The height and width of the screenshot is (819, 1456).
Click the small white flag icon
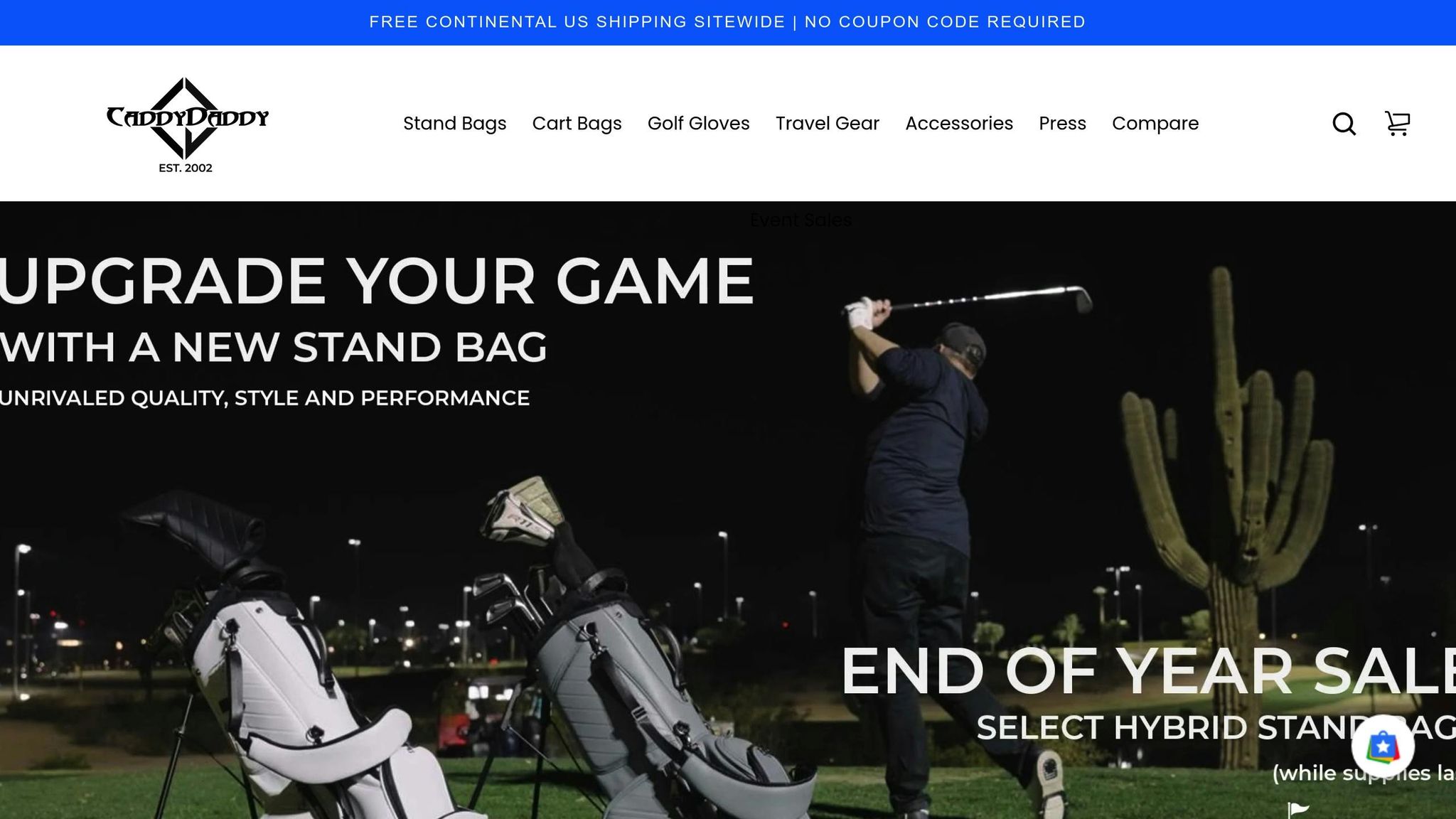pyautogui.click(x=1298, y=810)
